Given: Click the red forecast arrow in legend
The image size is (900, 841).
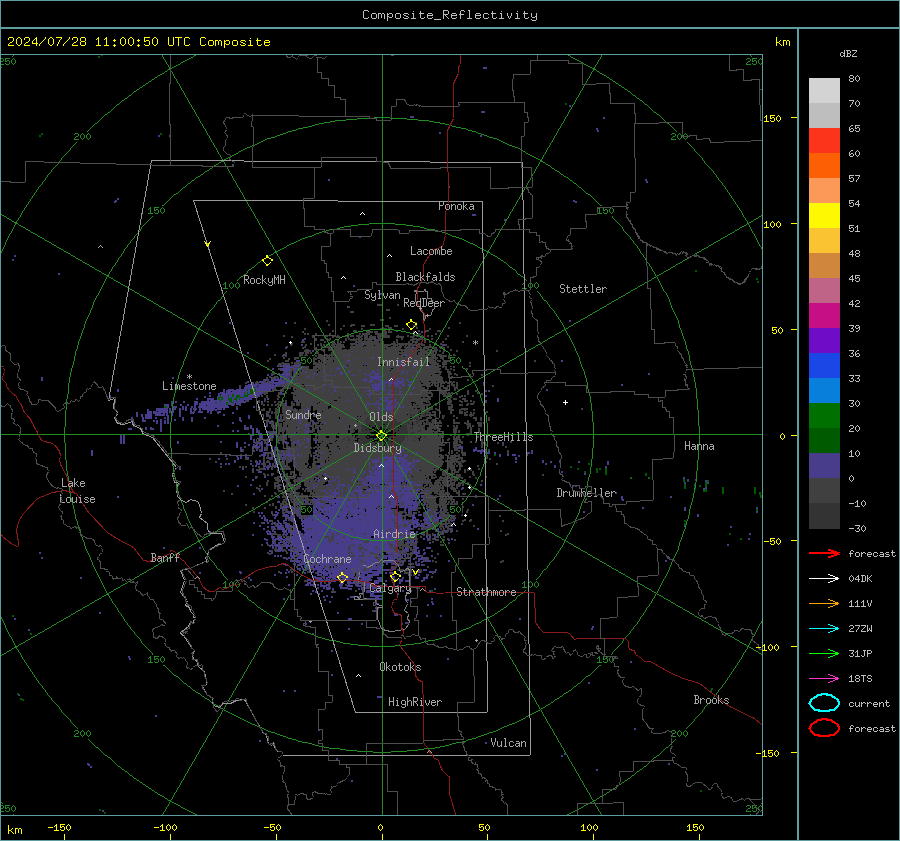Looking at the screenshot, I should pos(824,553).
